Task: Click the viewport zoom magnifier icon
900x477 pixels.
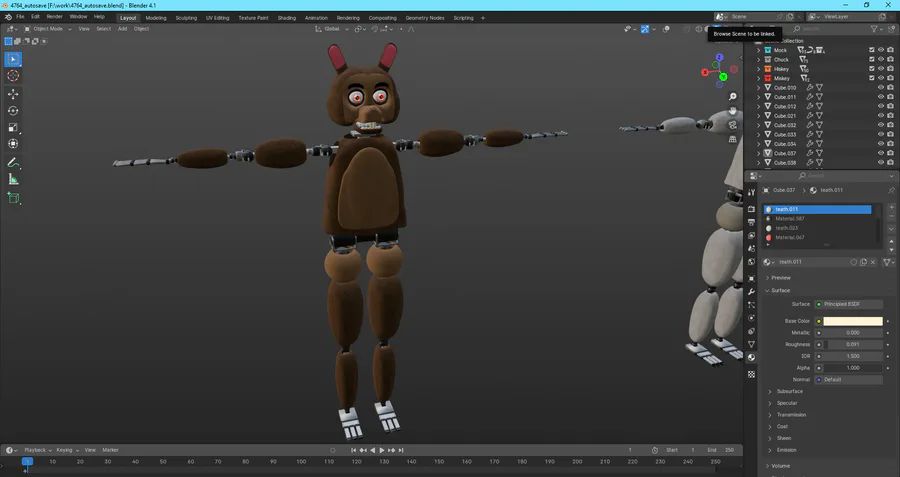Action: [732, 96]
